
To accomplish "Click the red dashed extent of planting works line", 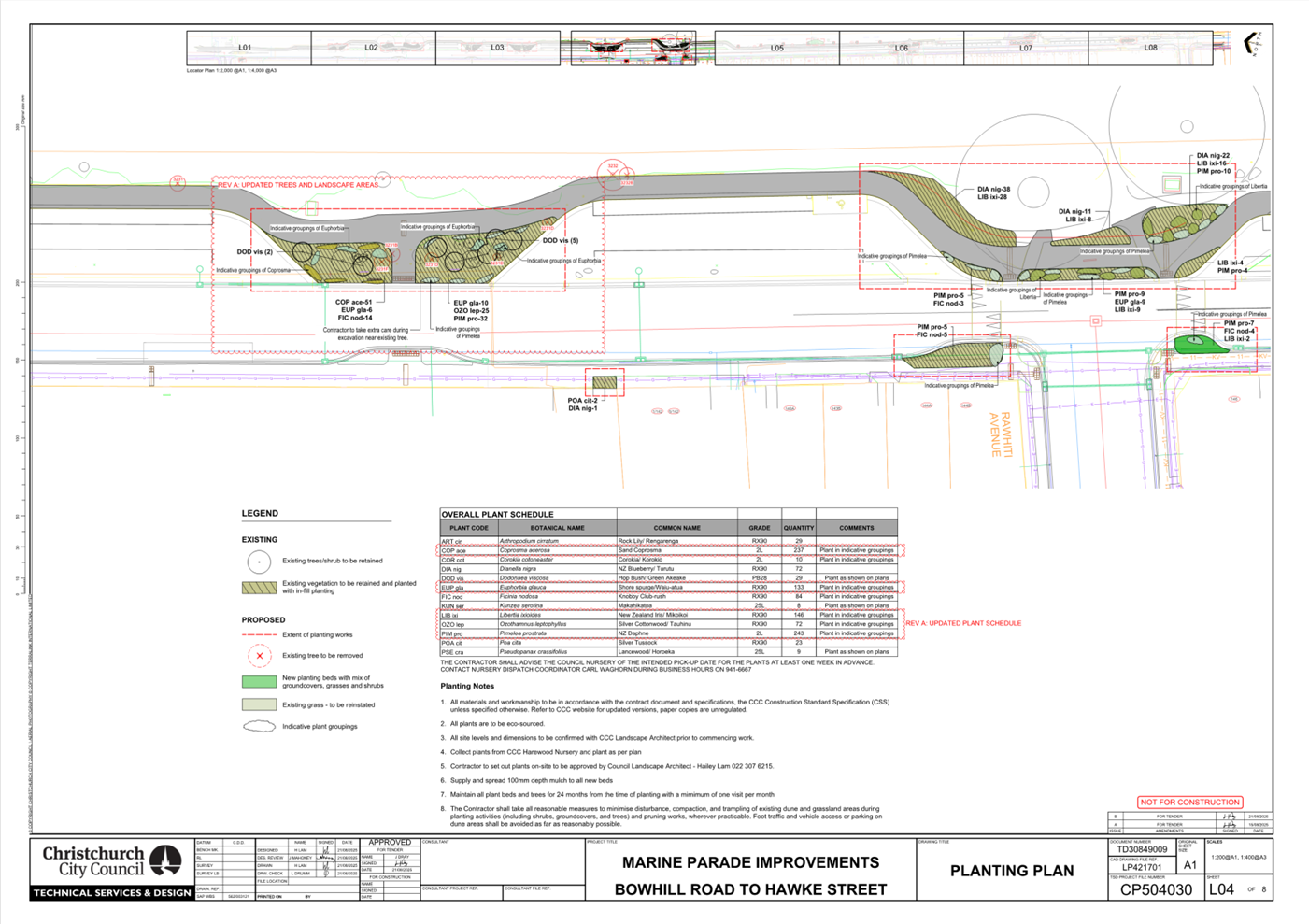I will pyautogui.click(x=259, y=634).
